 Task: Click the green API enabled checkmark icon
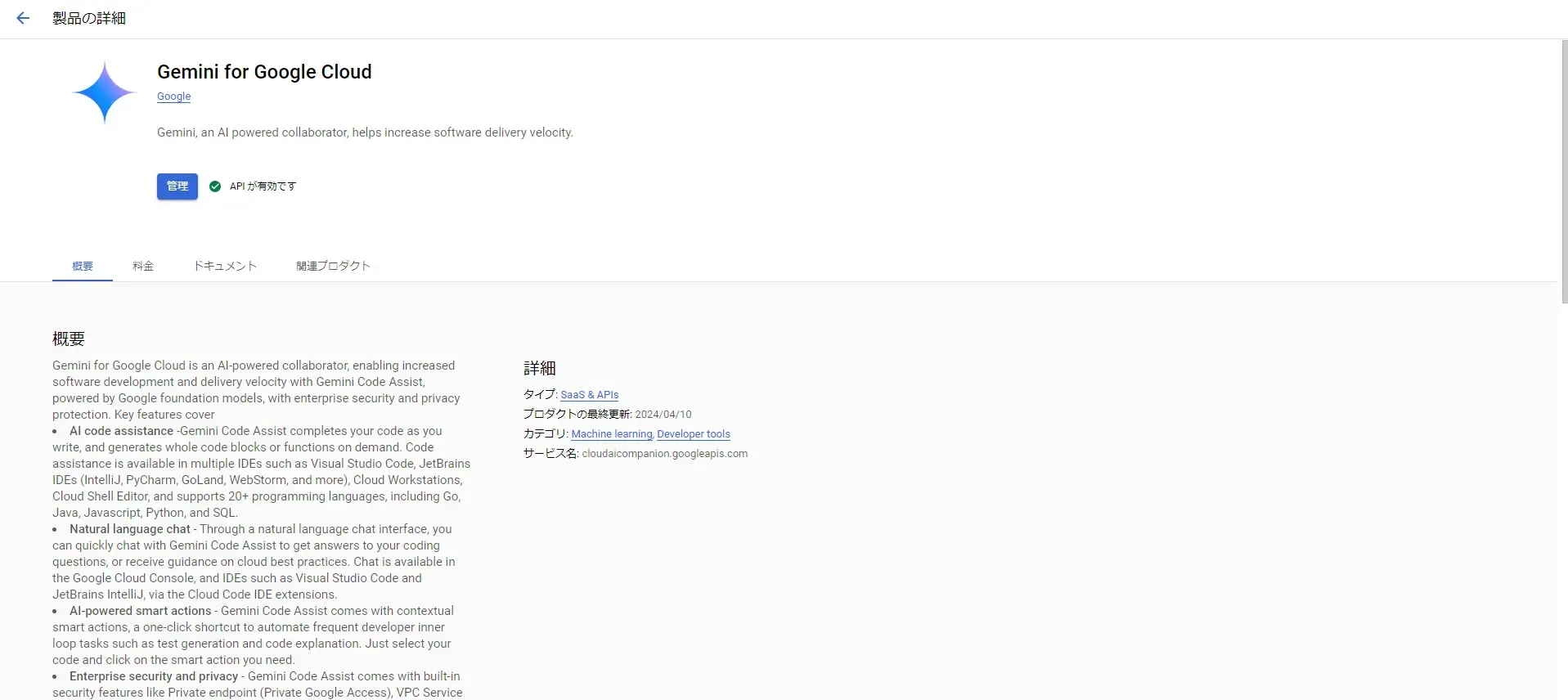pyautogui.click(x=215, y=186)
